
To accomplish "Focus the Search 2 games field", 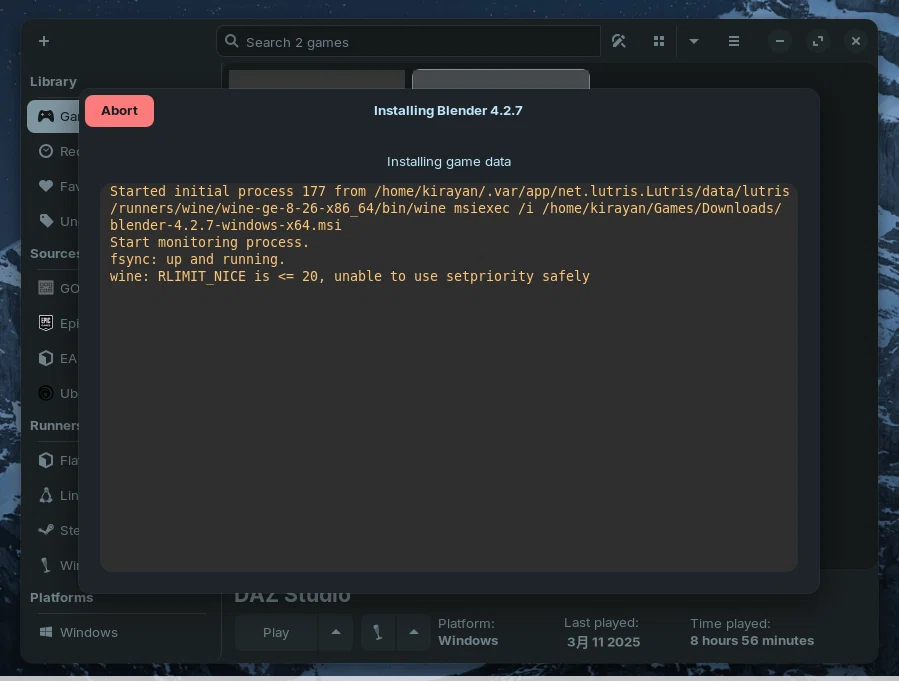I will [x=408, y=42].
